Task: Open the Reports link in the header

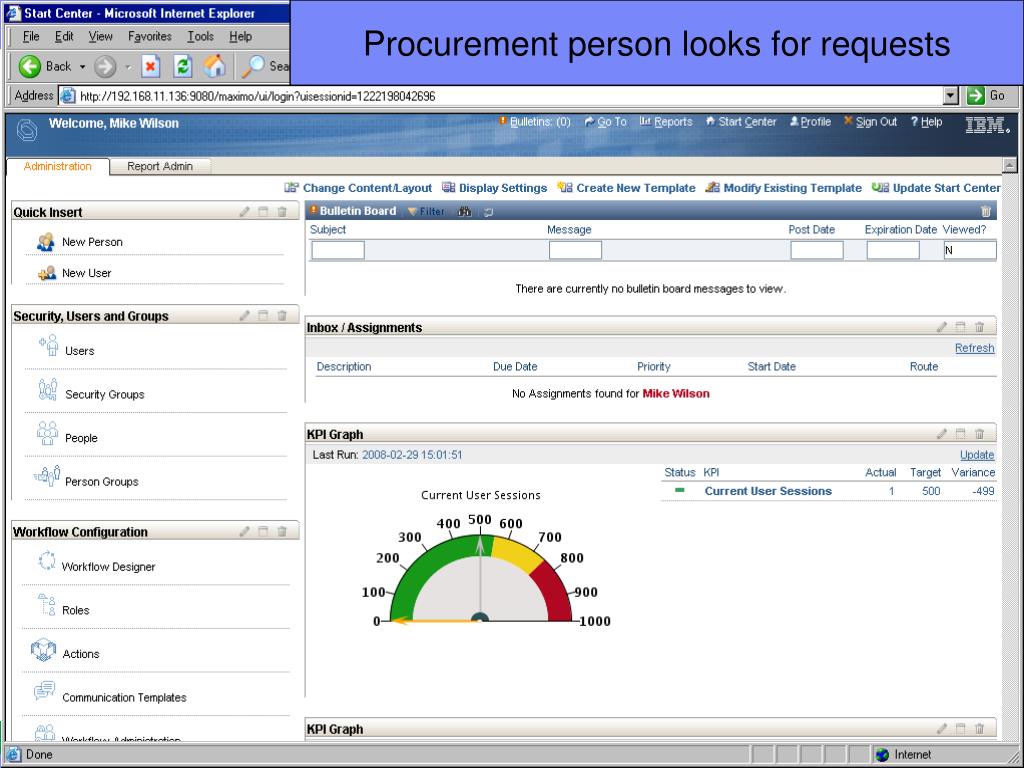Action: coord(673,121)
